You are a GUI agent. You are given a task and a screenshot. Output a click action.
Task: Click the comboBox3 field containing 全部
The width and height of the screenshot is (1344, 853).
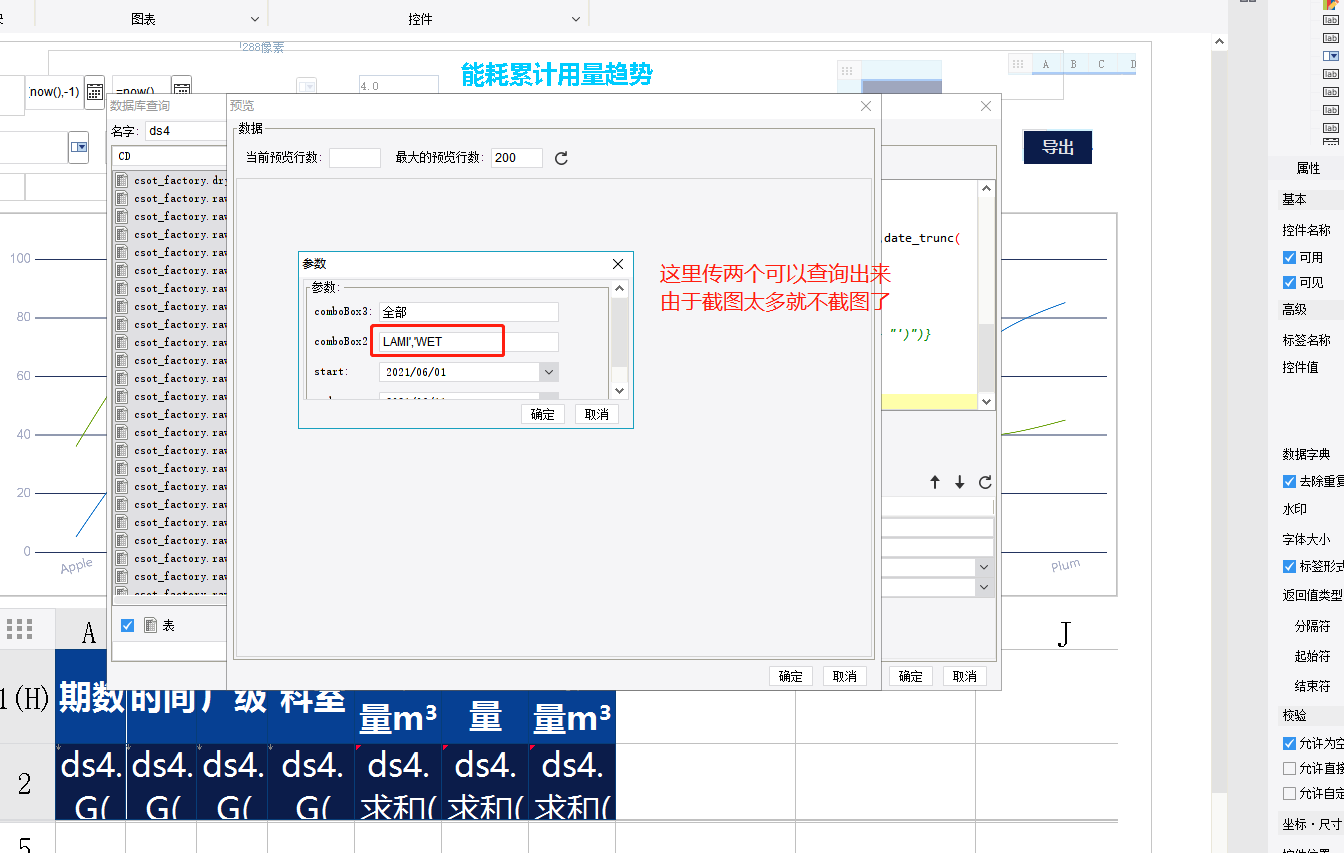[x=469, y=312]
